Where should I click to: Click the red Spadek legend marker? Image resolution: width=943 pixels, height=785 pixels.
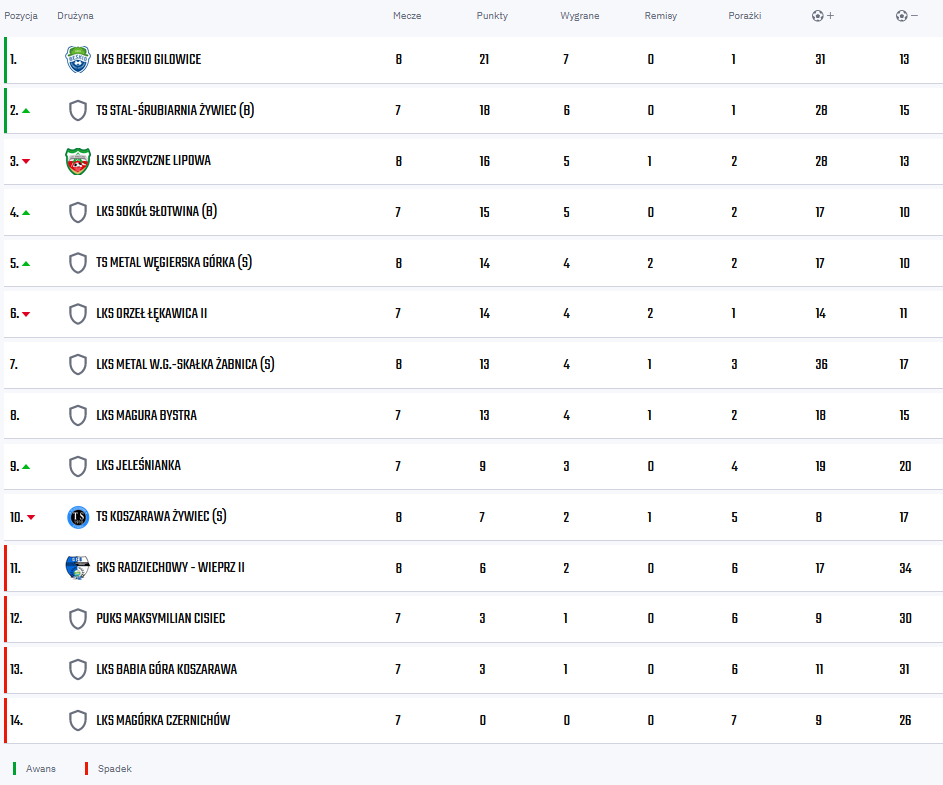point(87,769)
